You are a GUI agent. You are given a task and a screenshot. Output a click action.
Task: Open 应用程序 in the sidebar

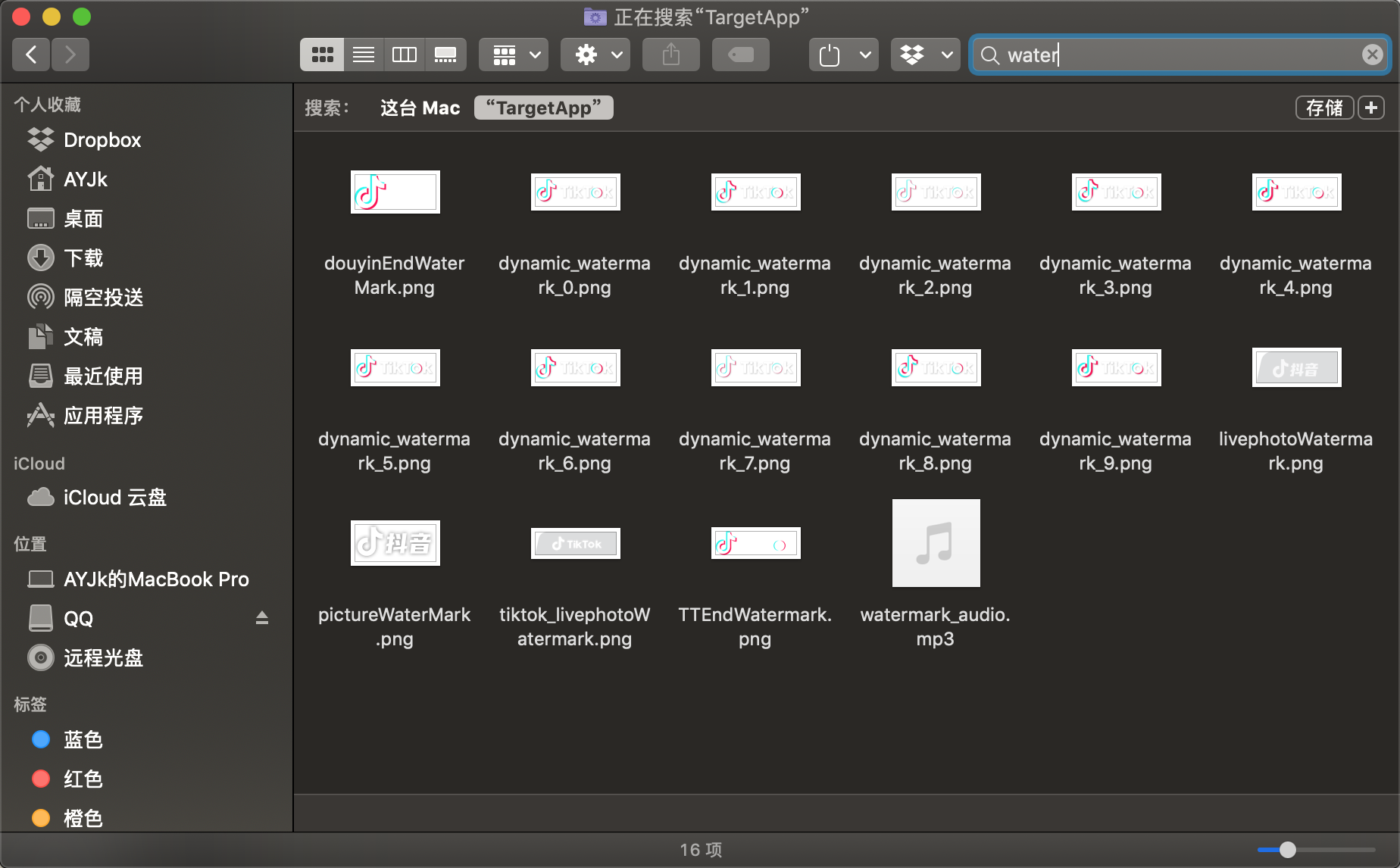coord(146,416)
